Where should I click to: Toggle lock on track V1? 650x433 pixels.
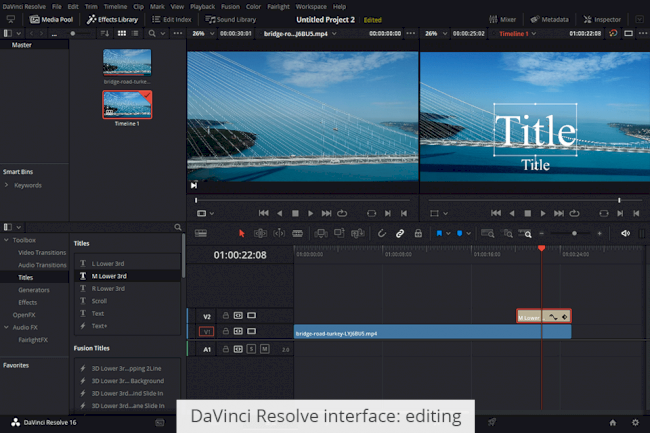pyautogui.click(x=226, y=331)
